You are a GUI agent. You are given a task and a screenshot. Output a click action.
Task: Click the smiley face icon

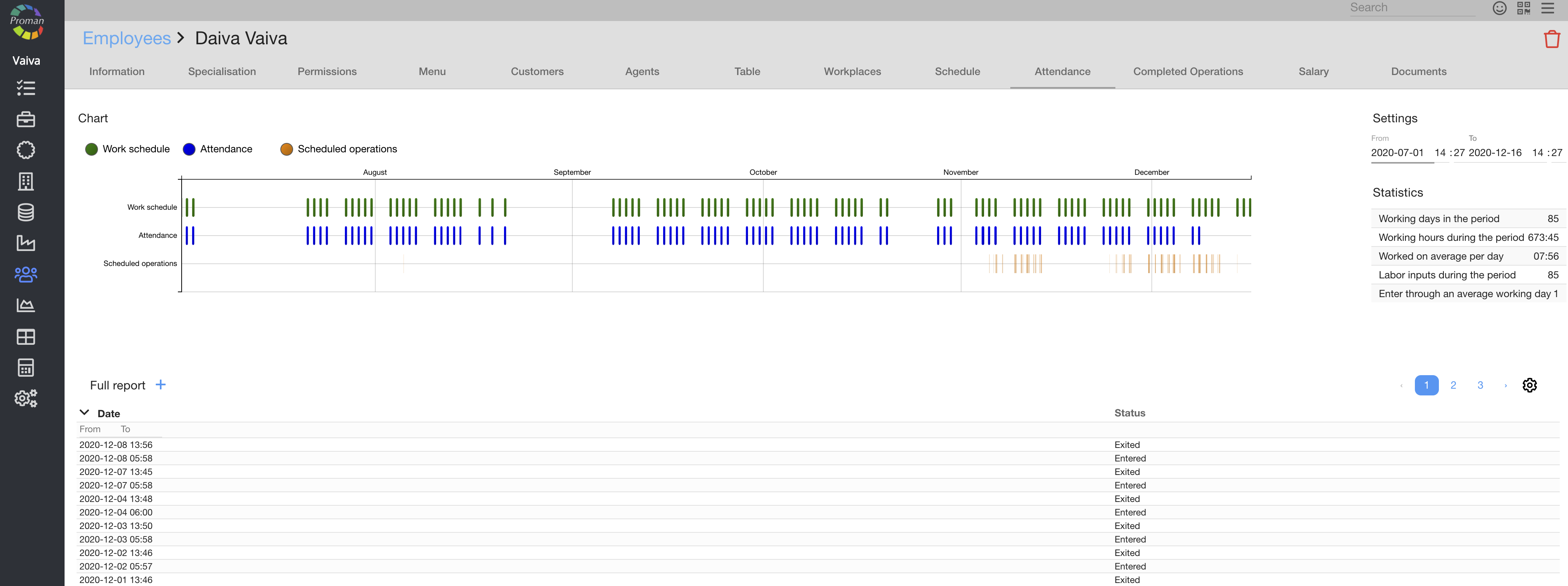[x=1499, y=8]
